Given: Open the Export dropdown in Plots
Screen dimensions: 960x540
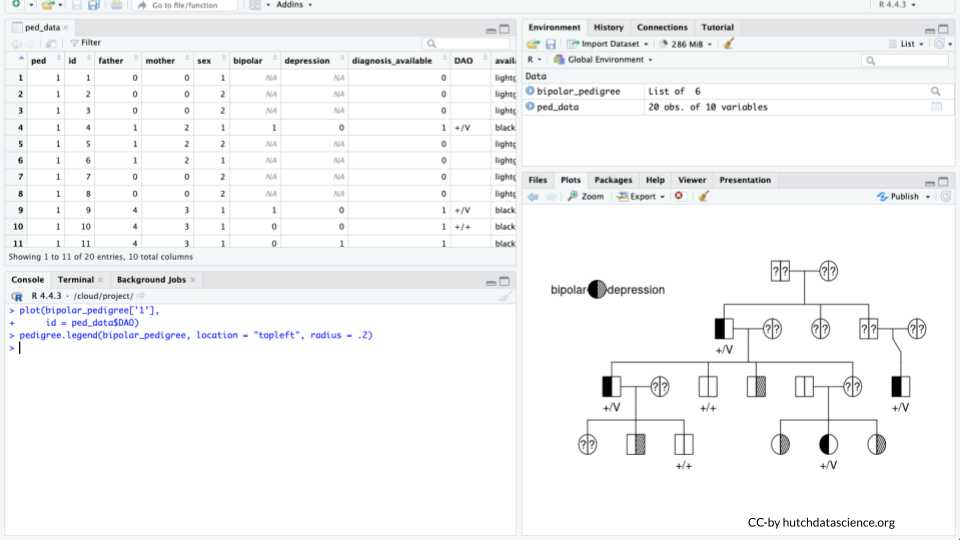Looking at the screenshot, I should coord(641,197).
